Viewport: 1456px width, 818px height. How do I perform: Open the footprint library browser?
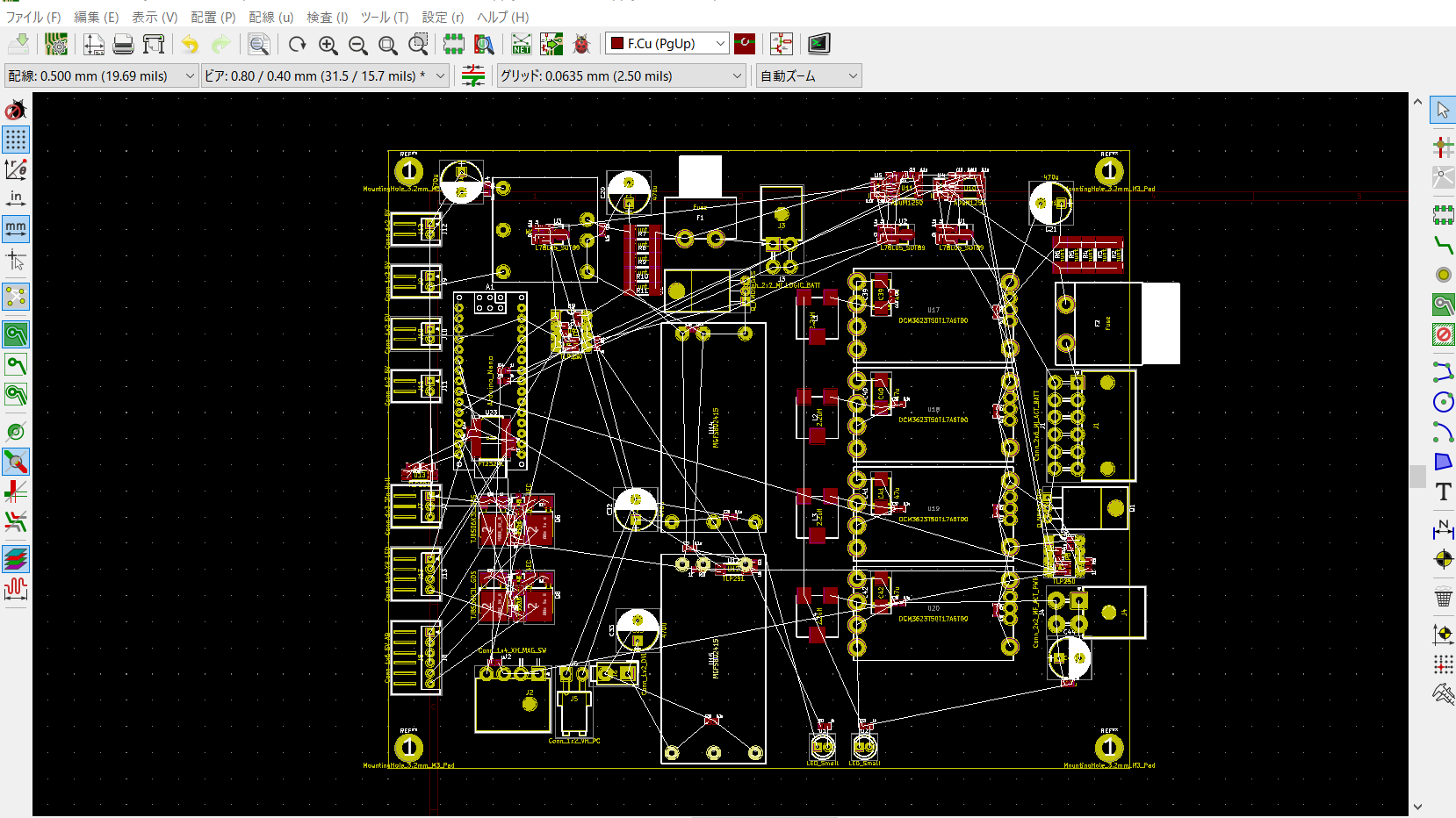484,44
